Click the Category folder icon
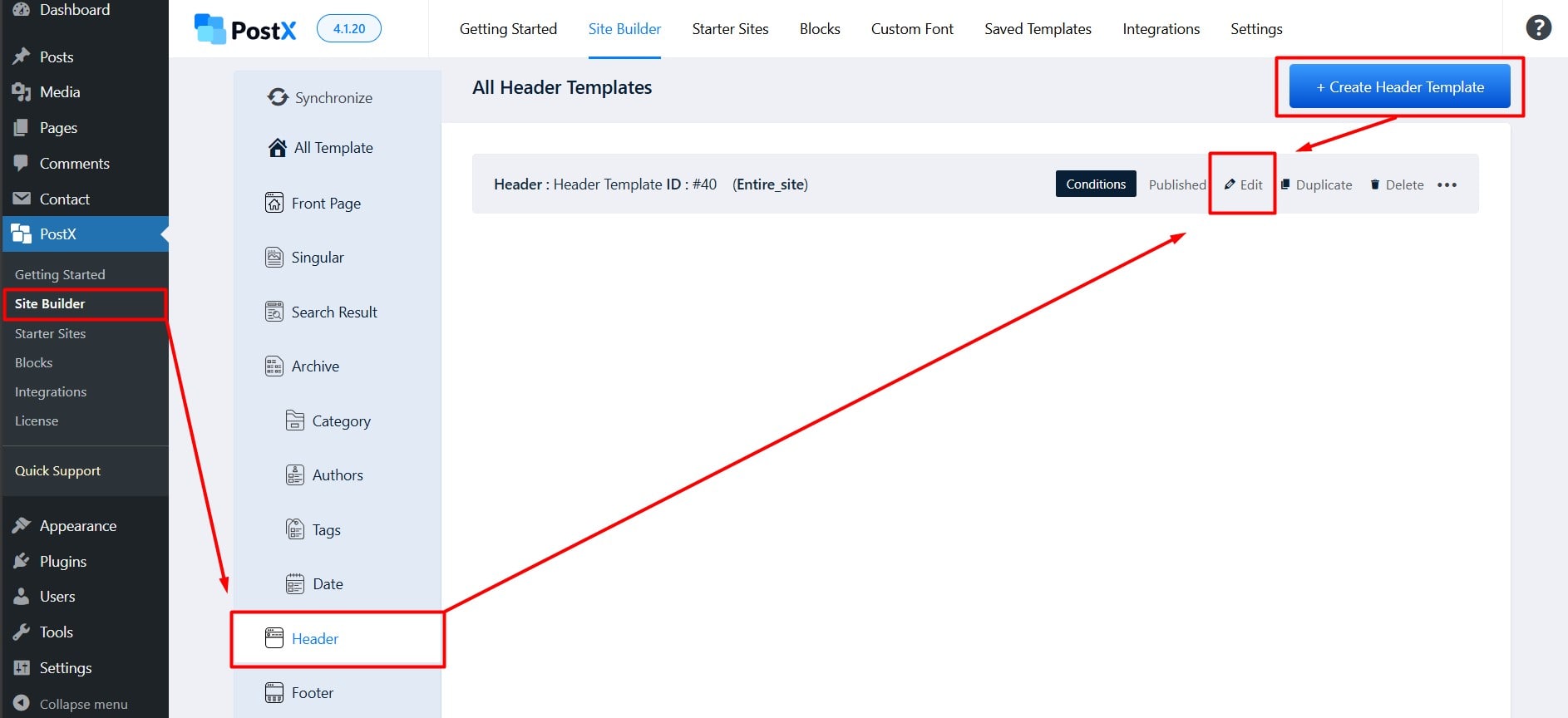The width and height of the screenshot is (1568, 718). [295, 420]
